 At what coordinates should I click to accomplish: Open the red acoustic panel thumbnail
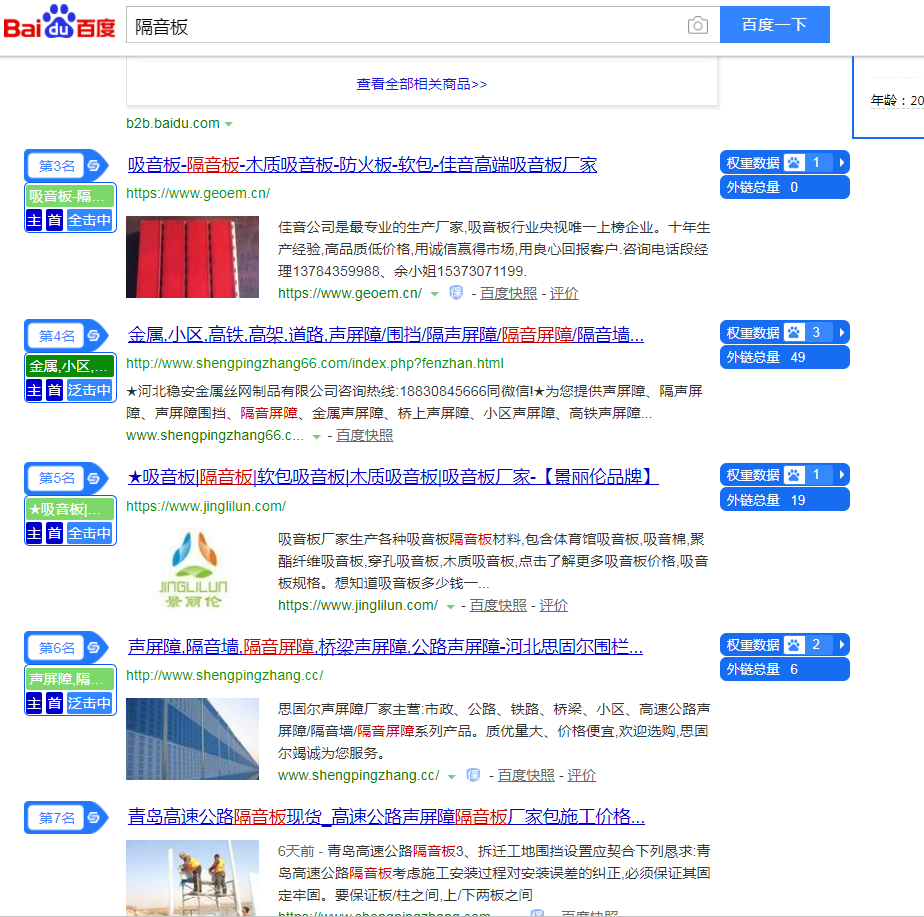click(x=192, y=257)
